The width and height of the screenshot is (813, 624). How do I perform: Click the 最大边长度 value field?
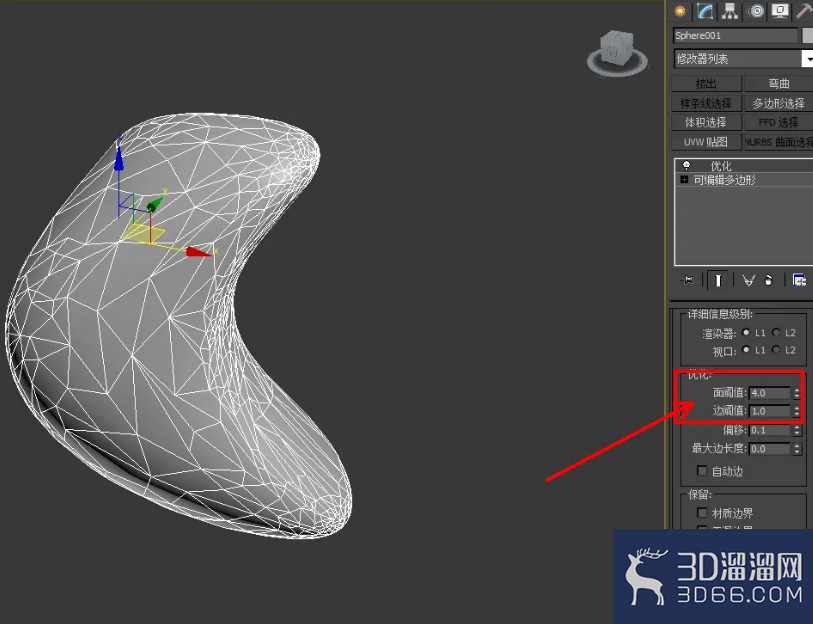770,449
